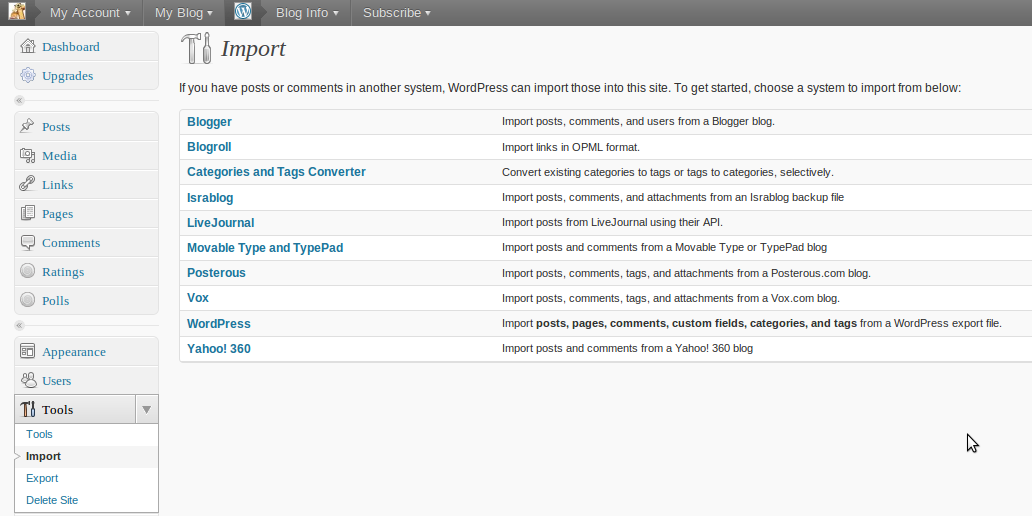Choose the Vox importer link
1032x516 pixels.
198,297
